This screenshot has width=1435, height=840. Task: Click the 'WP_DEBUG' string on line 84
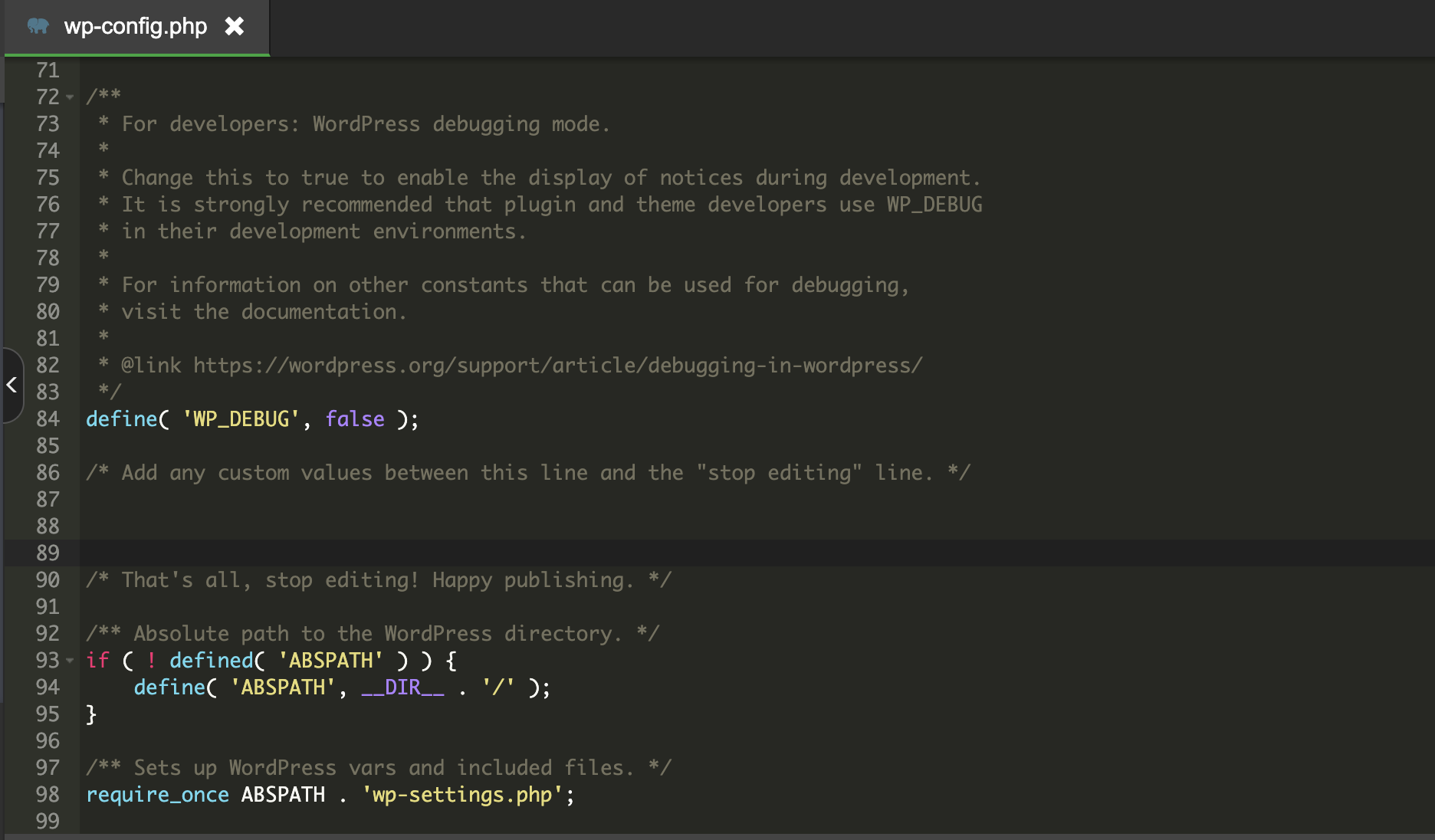coord(241,419)
